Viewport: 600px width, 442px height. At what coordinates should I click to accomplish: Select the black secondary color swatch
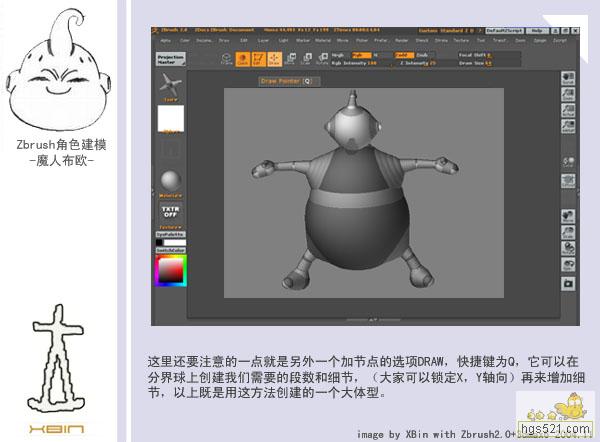coord(159,243)
